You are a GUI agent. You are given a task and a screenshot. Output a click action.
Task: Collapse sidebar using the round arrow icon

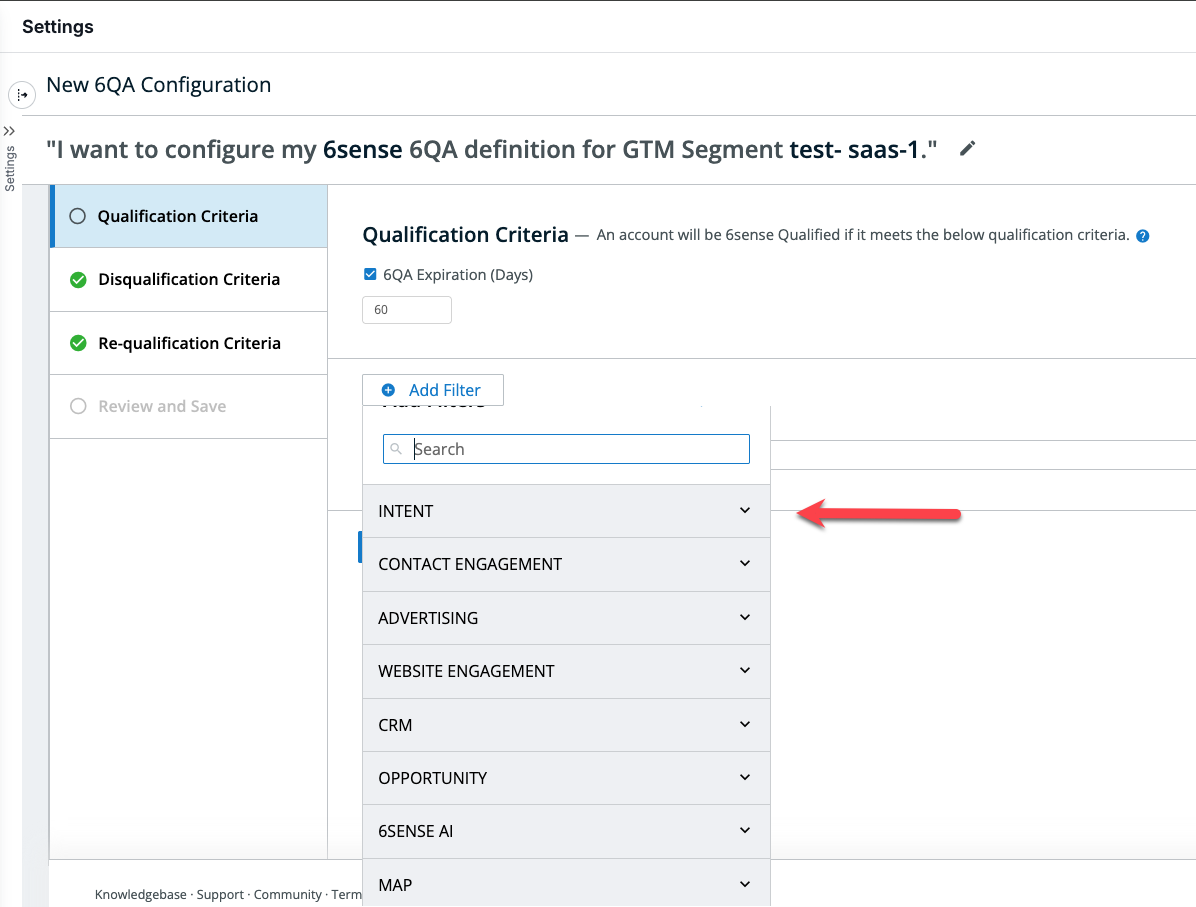(22, 95)
